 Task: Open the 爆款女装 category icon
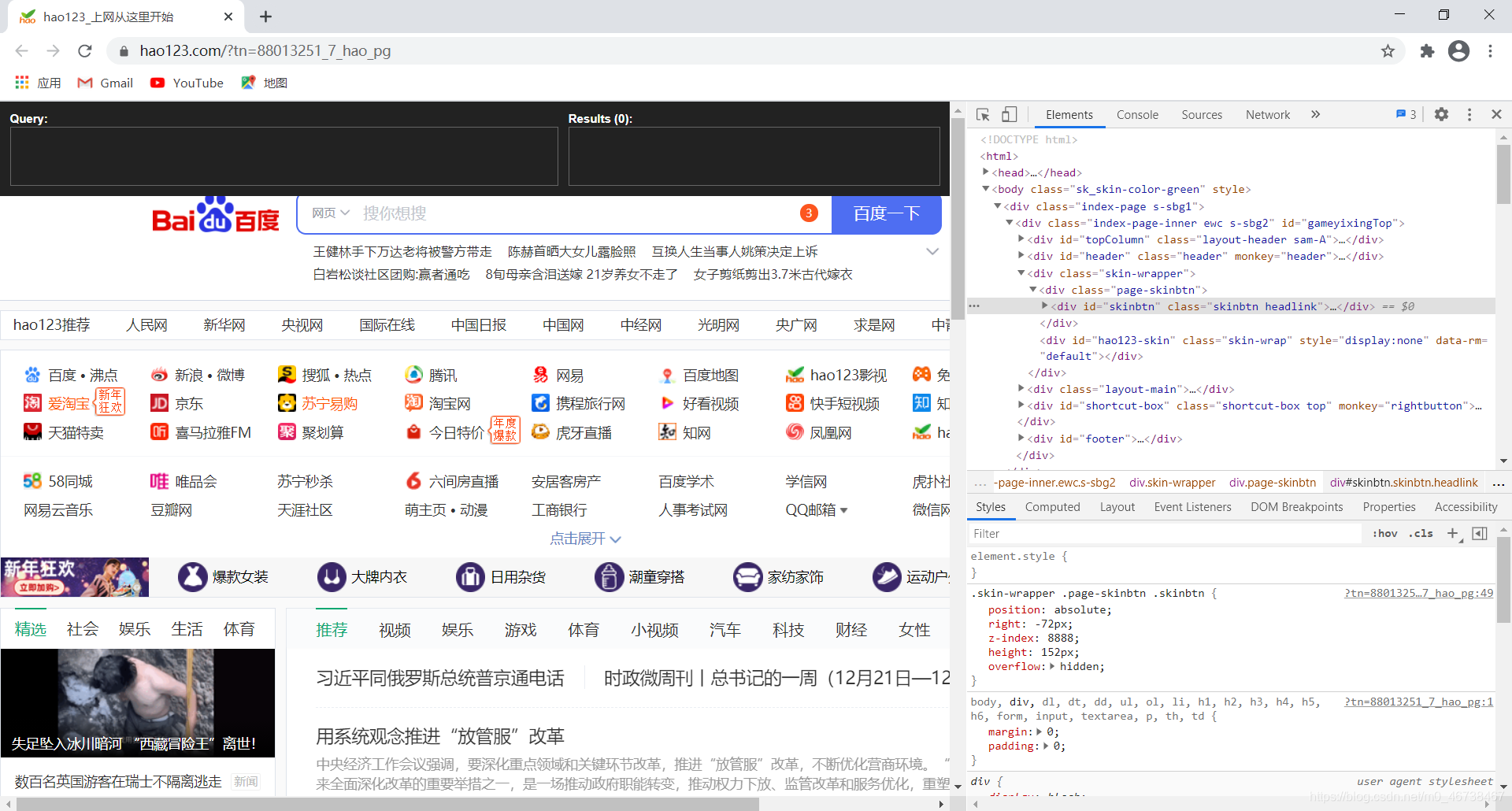coord(193,577)
